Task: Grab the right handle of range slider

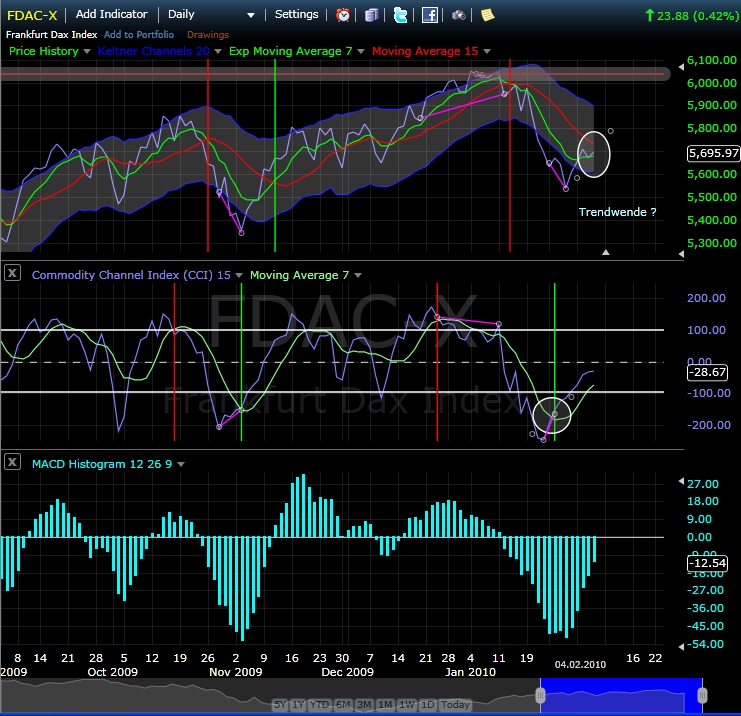Action: (x=702, y=695)
